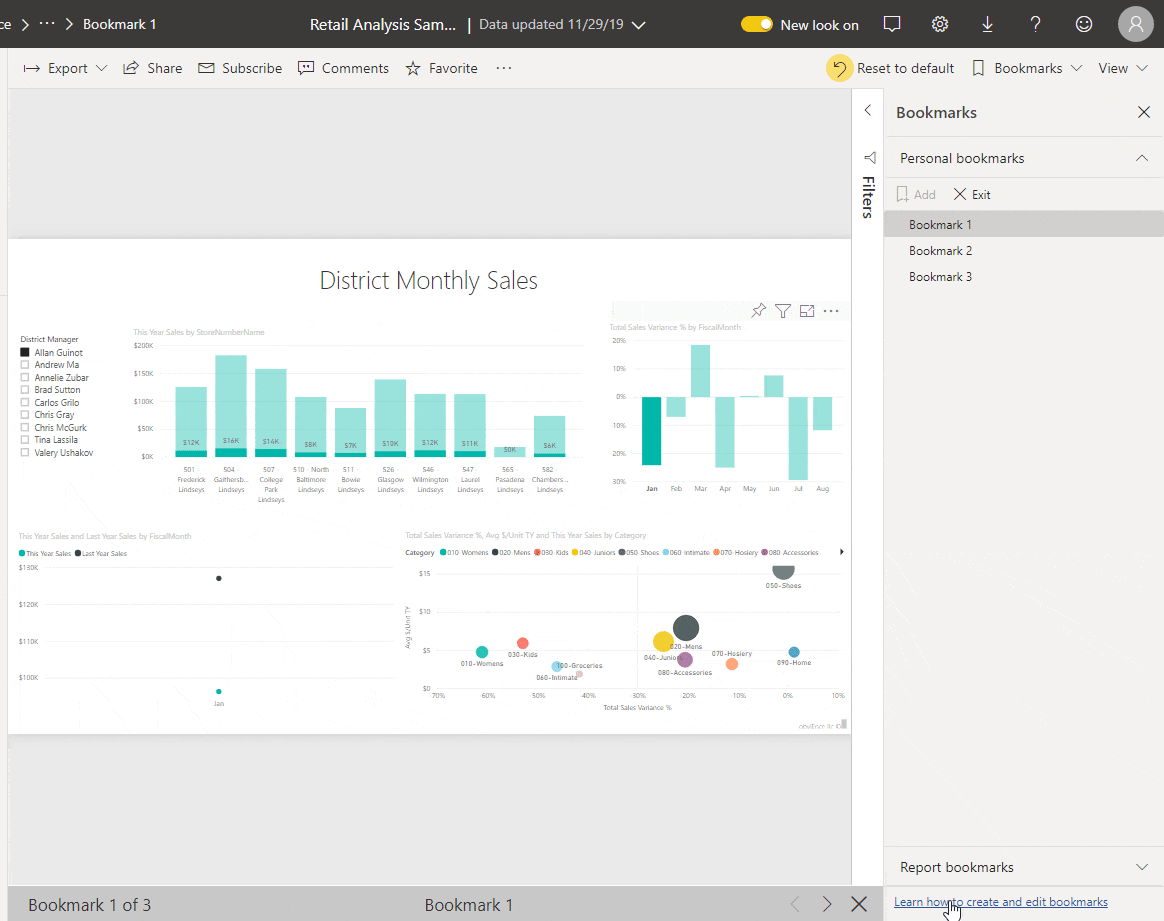Open Power BI settings gear icon
The height and width of the screenshot is (921, 1164).
pyautogui.click(x=939, y=24)
